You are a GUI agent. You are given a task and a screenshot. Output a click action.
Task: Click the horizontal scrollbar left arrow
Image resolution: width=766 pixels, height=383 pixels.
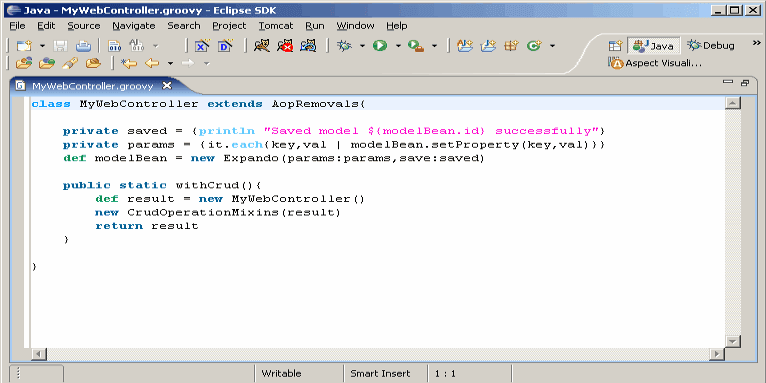[39, 354]
